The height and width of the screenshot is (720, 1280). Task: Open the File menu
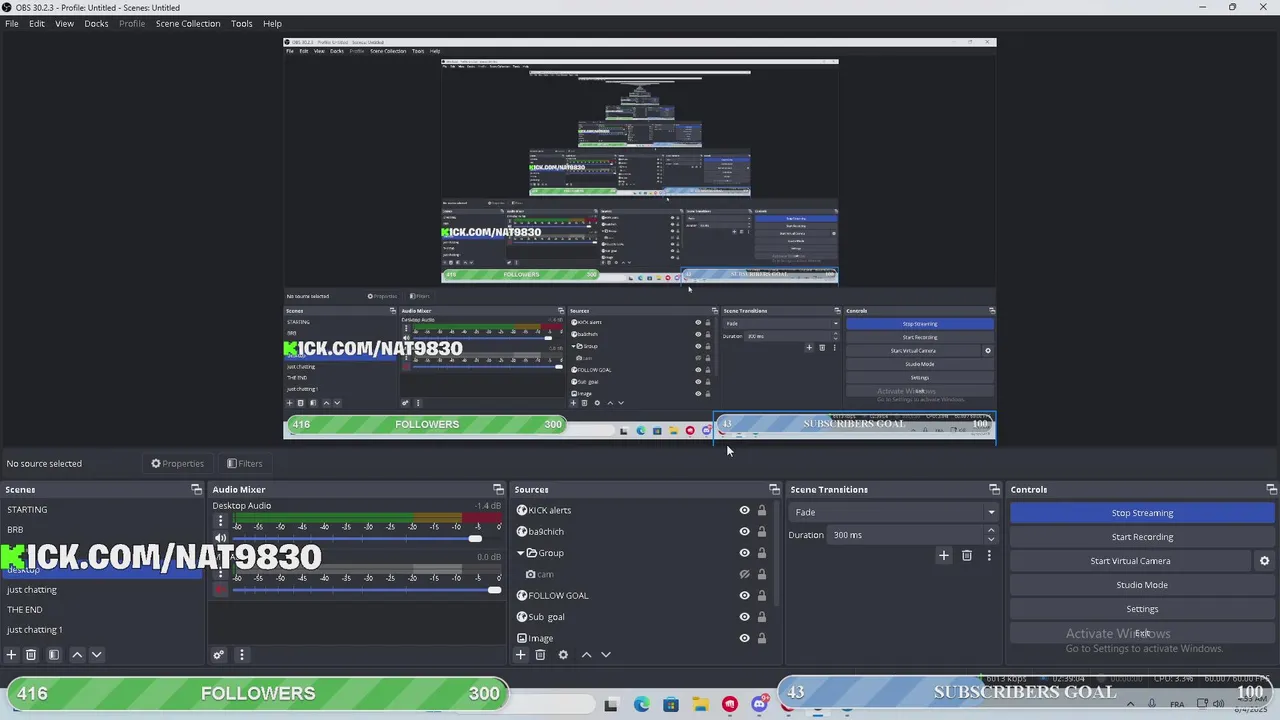click(x=12, y=23)
